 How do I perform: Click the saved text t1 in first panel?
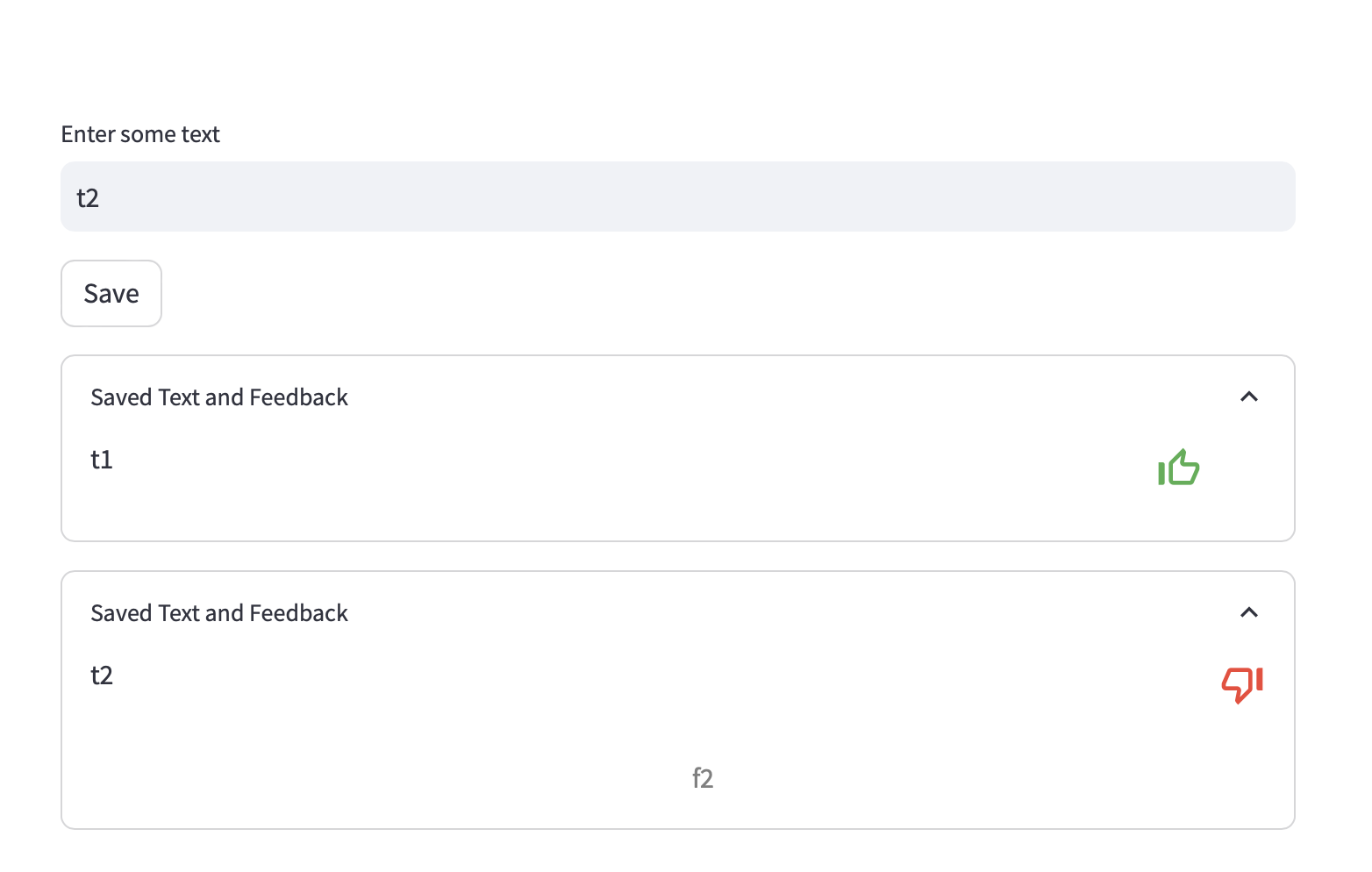tap(102, 460)
